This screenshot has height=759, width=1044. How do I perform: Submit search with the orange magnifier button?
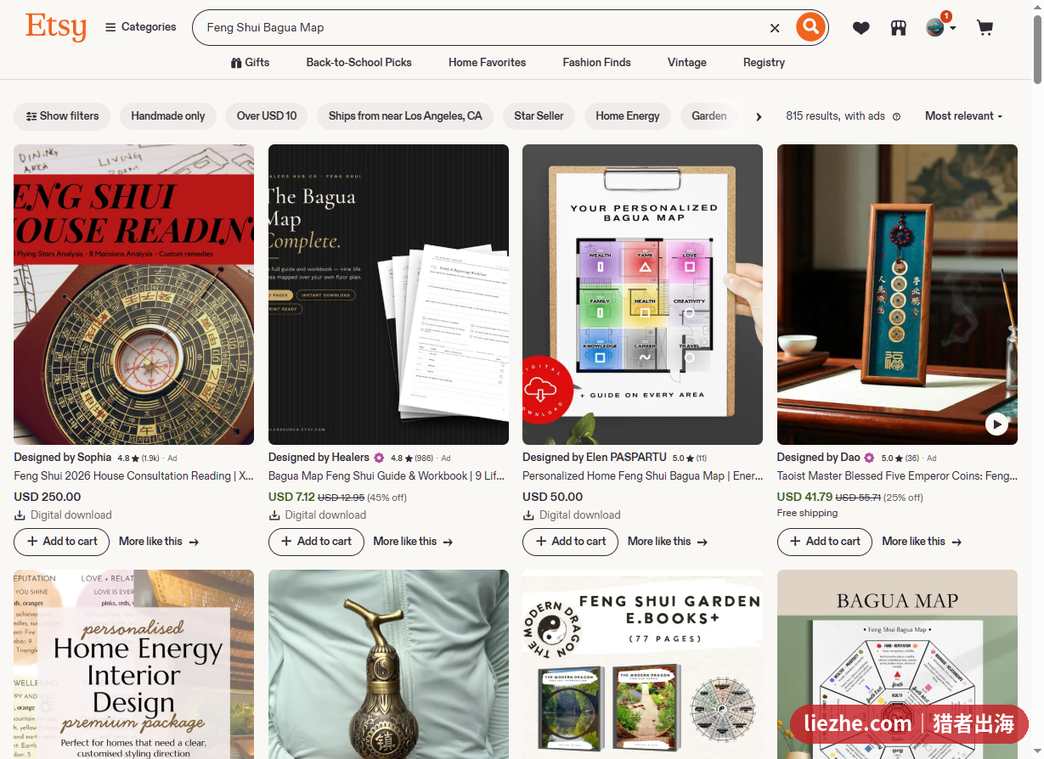tap(810, 27)
